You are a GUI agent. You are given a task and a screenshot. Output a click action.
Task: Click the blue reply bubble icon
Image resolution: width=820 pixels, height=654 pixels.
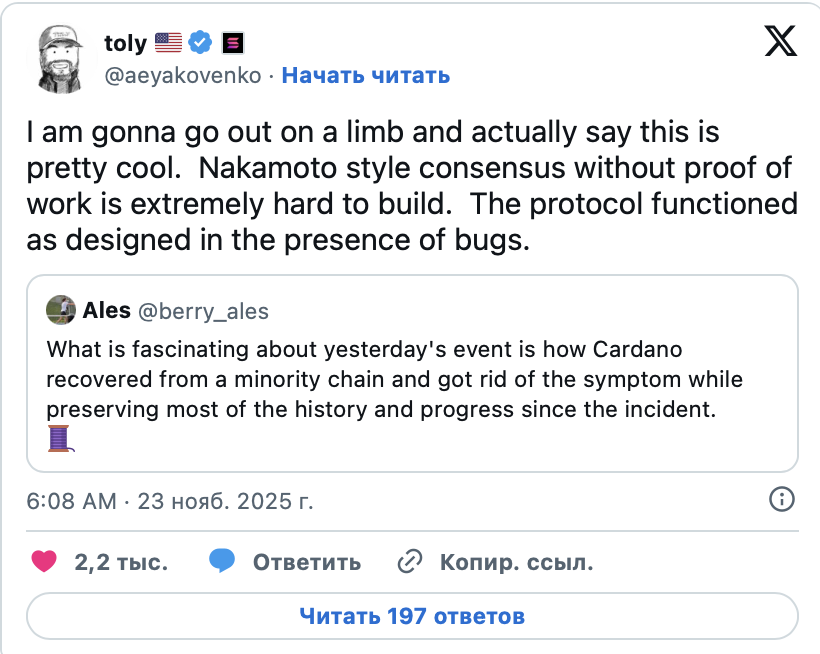coord(222,562)
